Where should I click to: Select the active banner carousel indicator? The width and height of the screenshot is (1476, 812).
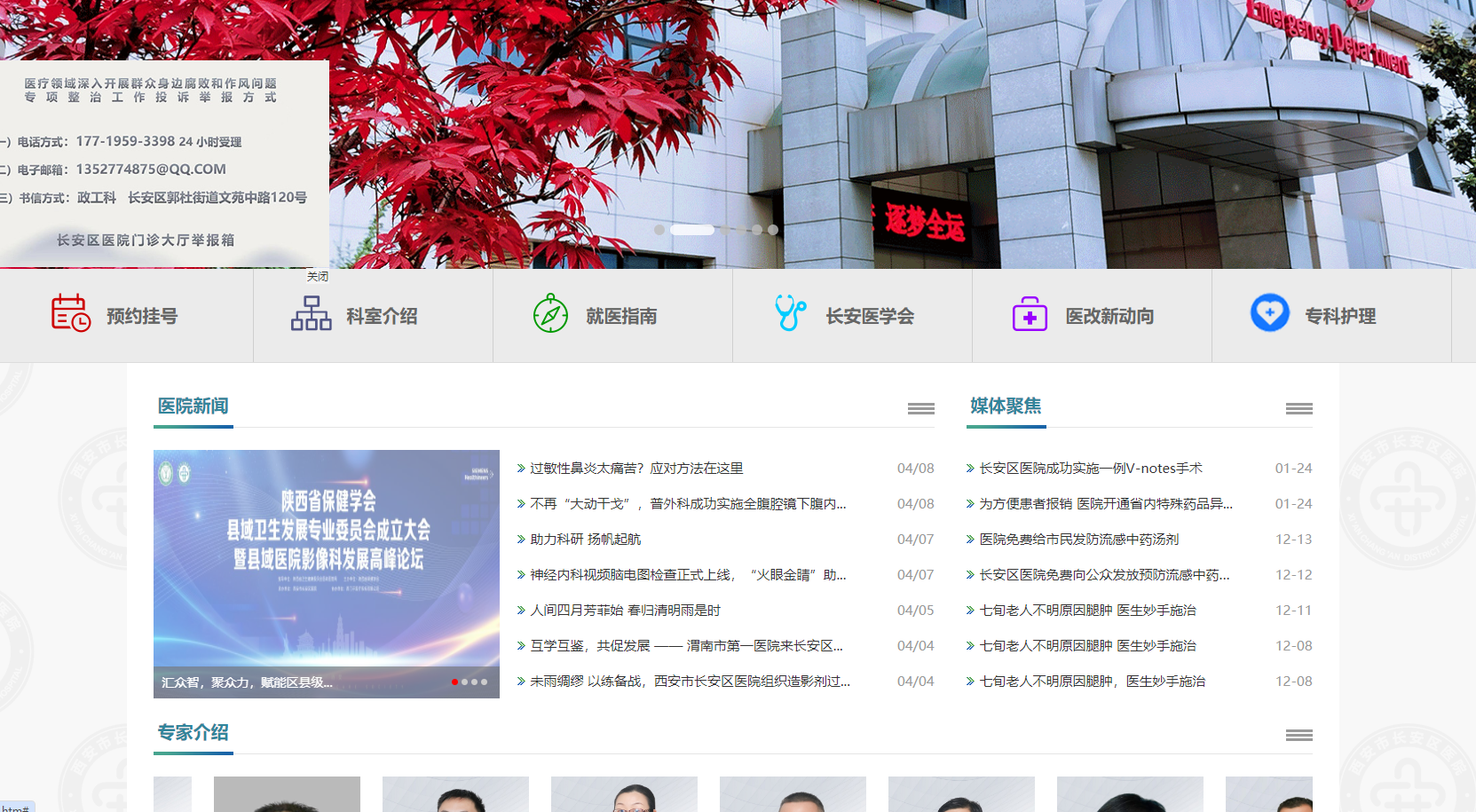tap(692, 230)
